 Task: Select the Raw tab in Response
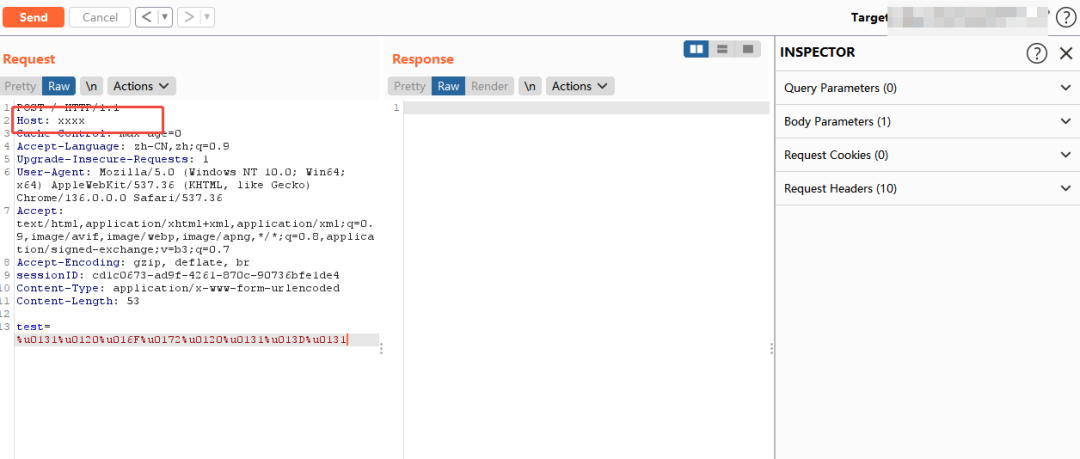click(449, 86)
